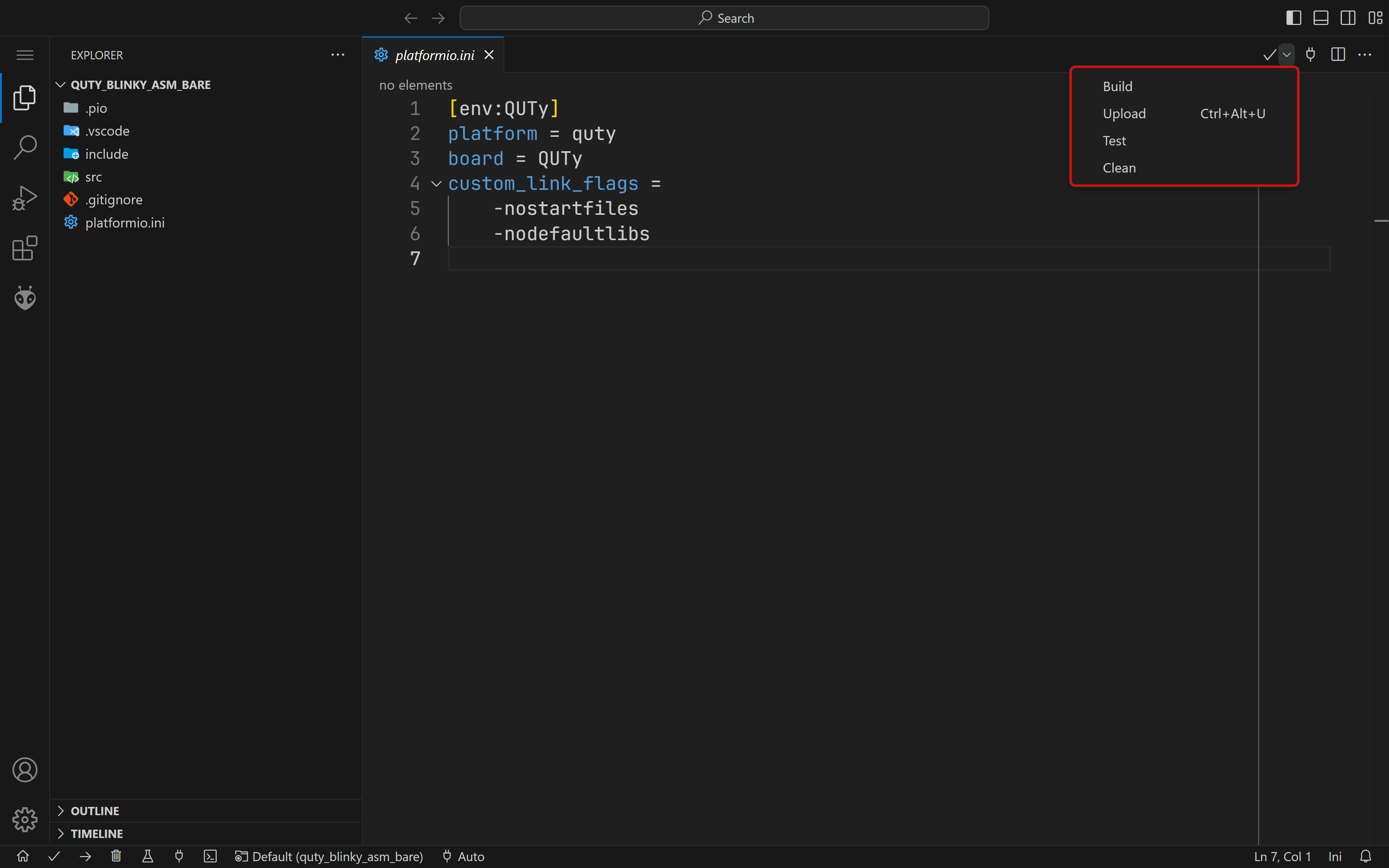This screenshot has width=1389, height=868.
Task: Choose Clean in the build dropdown menu
Action: (1119, 168)
